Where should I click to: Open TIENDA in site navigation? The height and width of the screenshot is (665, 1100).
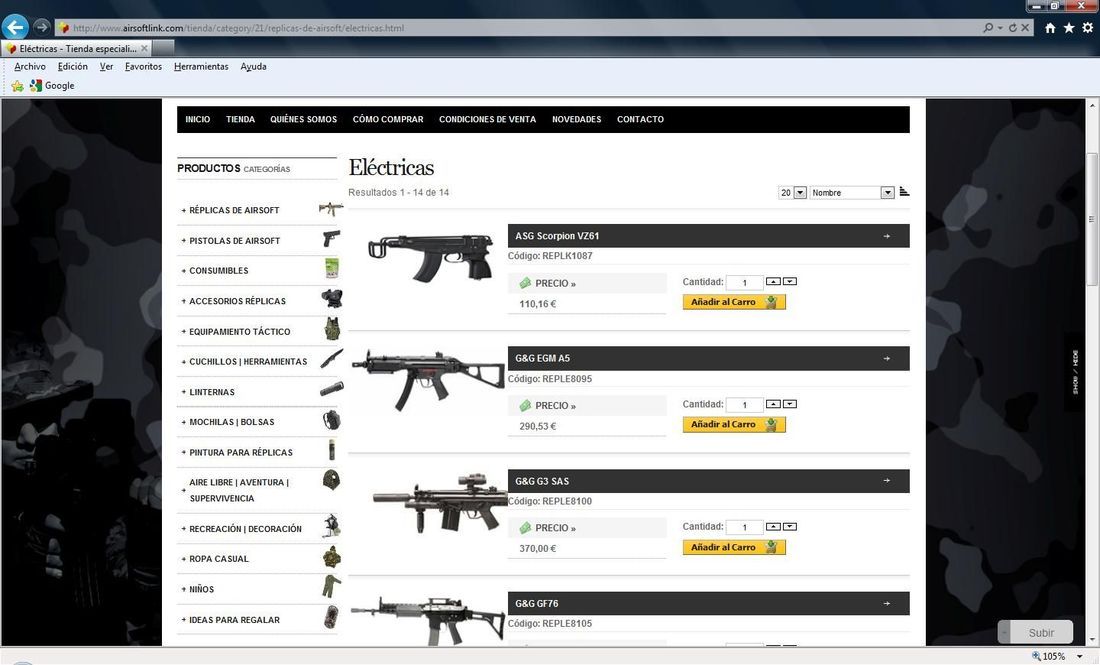pos(241,119)
